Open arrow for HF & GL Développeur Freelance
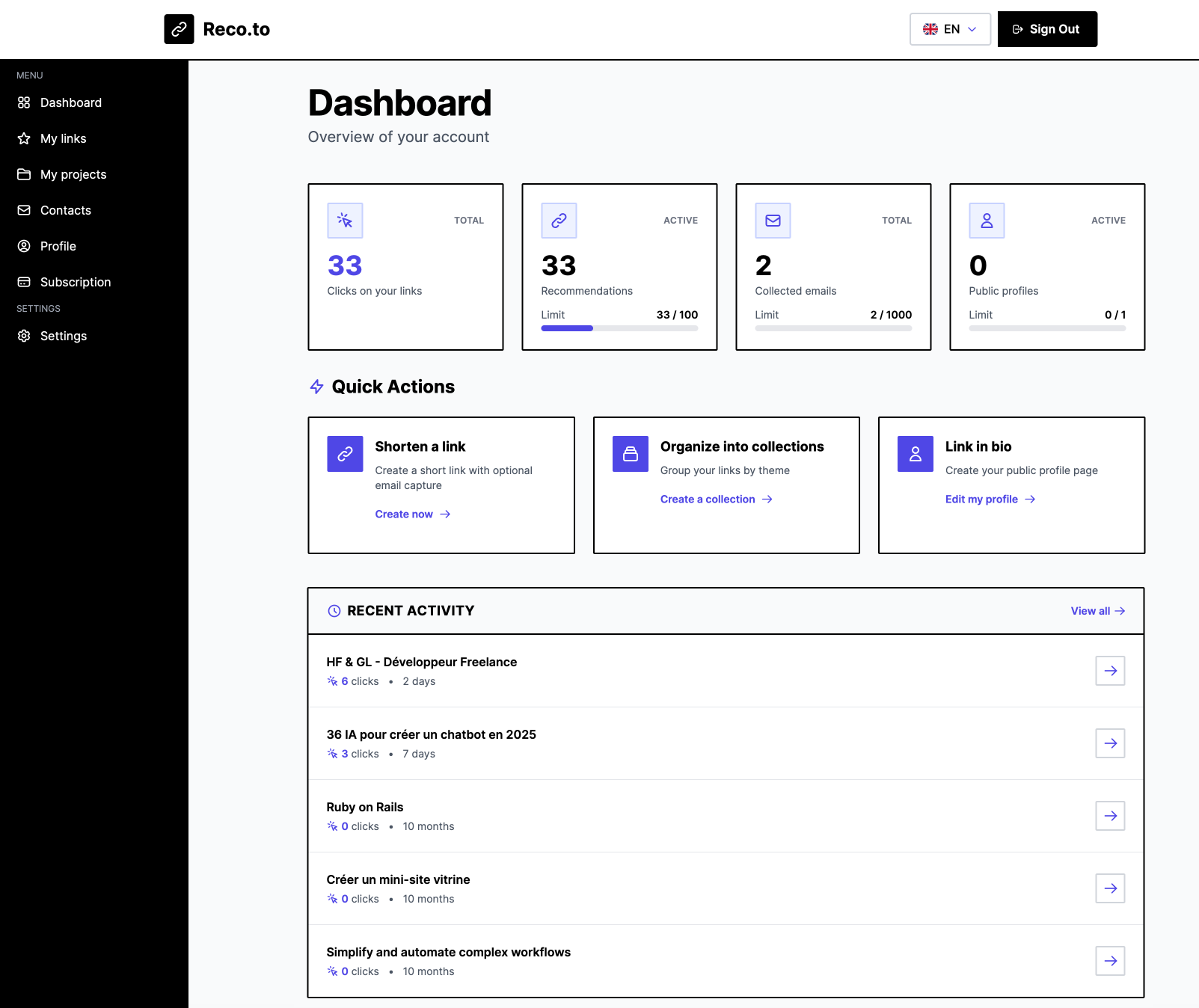This screenshot has height=1008, width=1199. pyautogui.click(x=1110, y=671)
